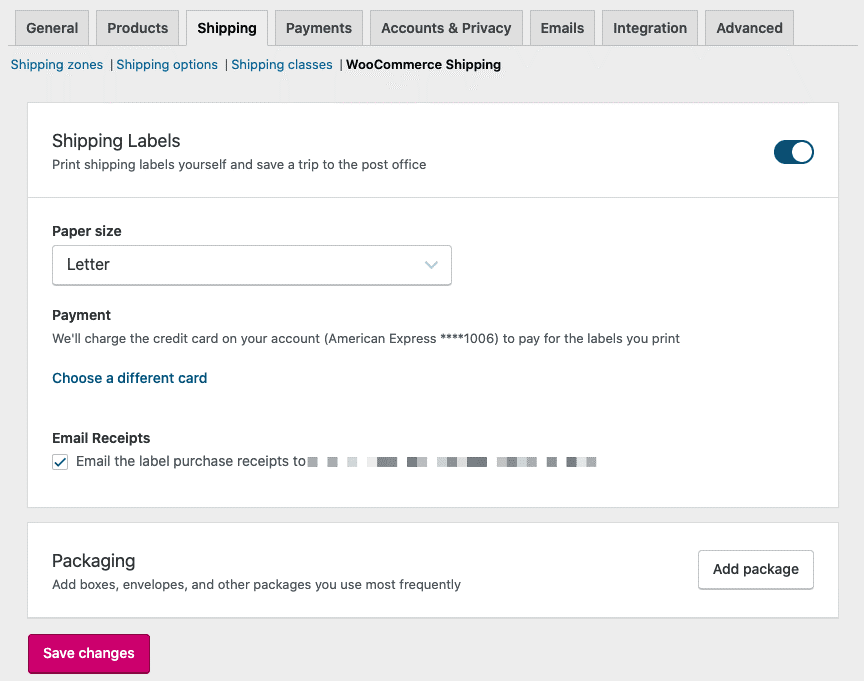Select the Advanced tab

(749, 28)
